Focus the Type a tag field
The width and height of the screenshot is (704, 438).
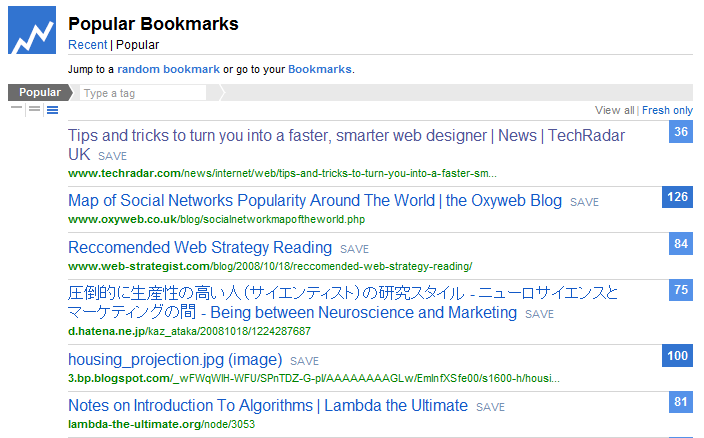point(143,93)
